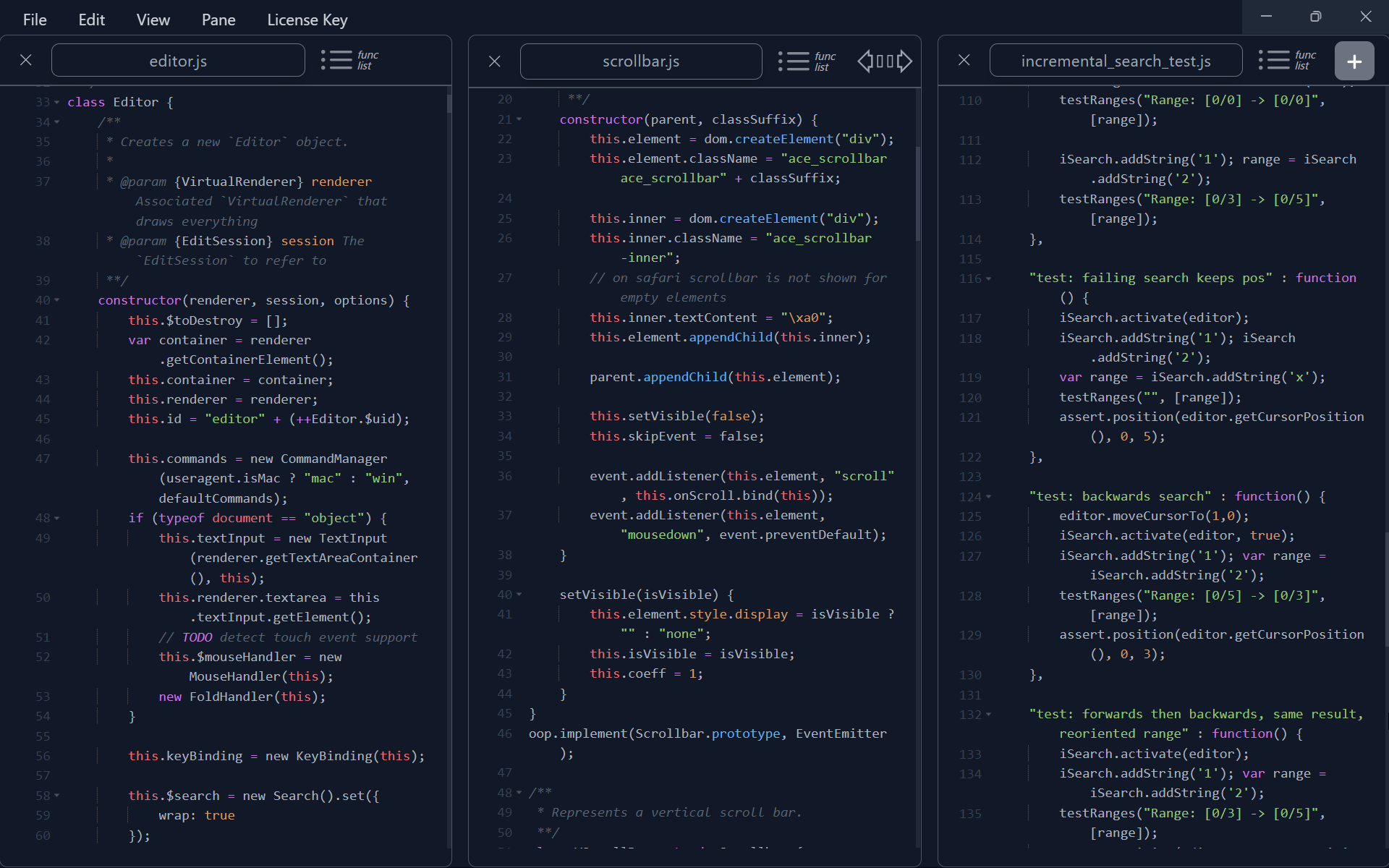
Task: Click the scrollbar.js filename field
Action: [x=641, y=61]
